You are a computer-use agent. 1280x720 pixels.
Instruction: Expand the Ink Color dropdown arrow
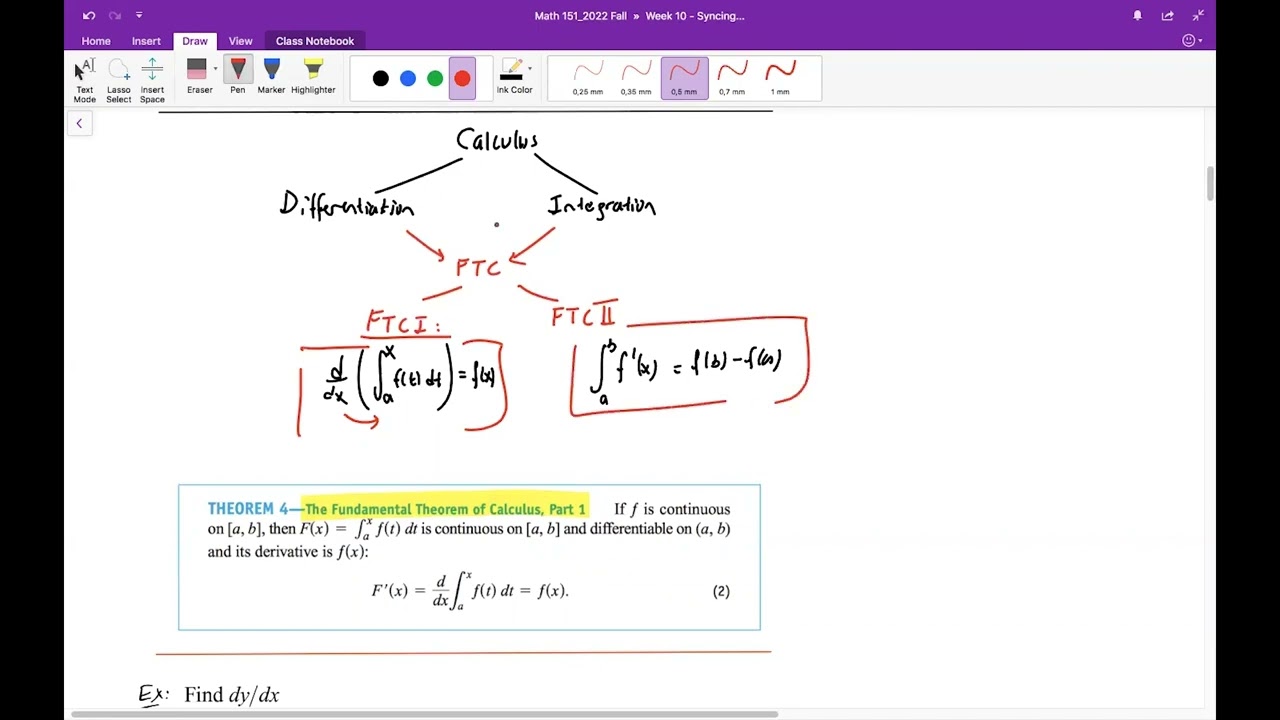point(530,69)
